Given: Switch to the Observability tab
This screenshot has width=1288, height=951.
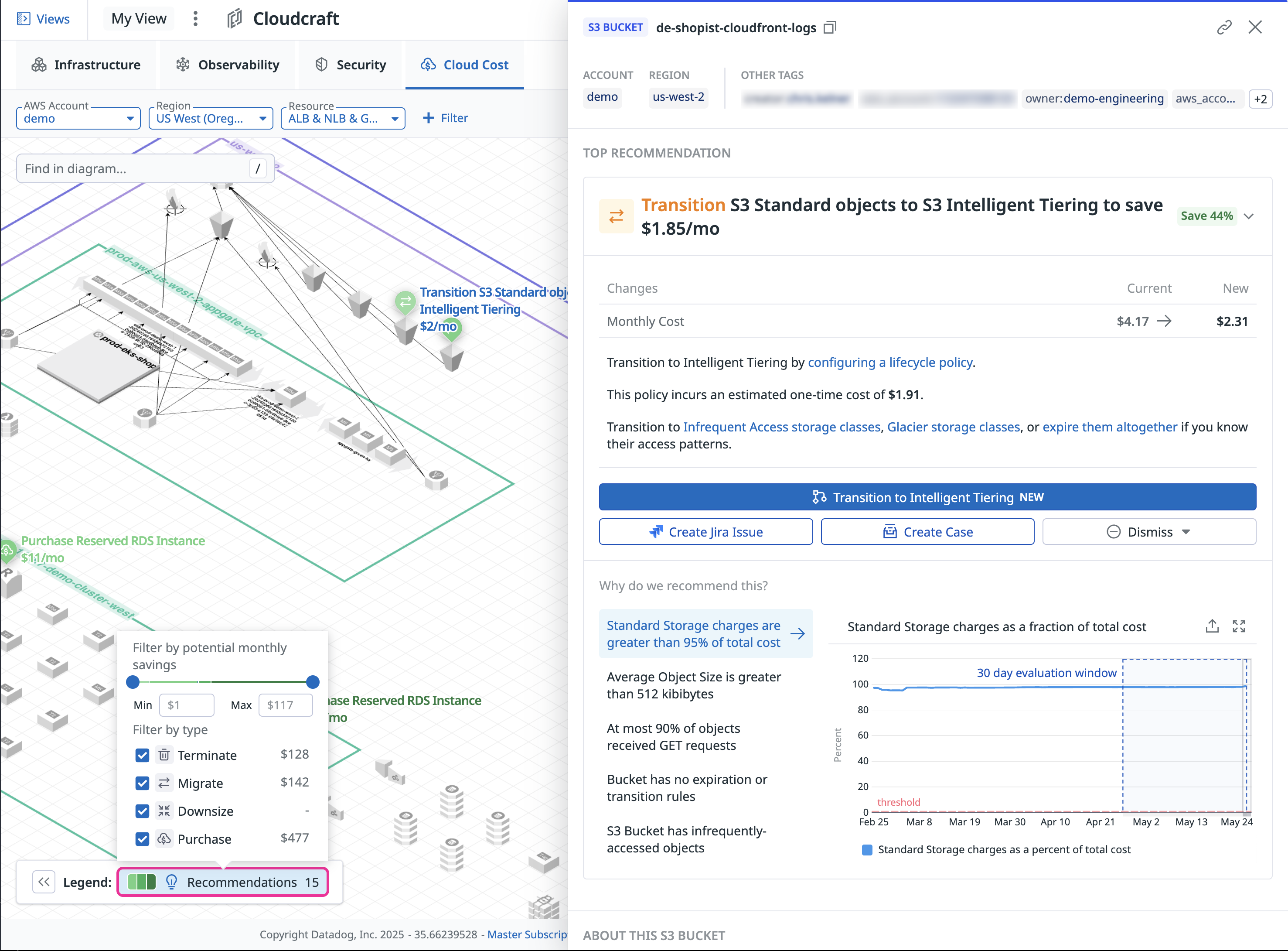Looking at the screenshot, I should 228,65.
